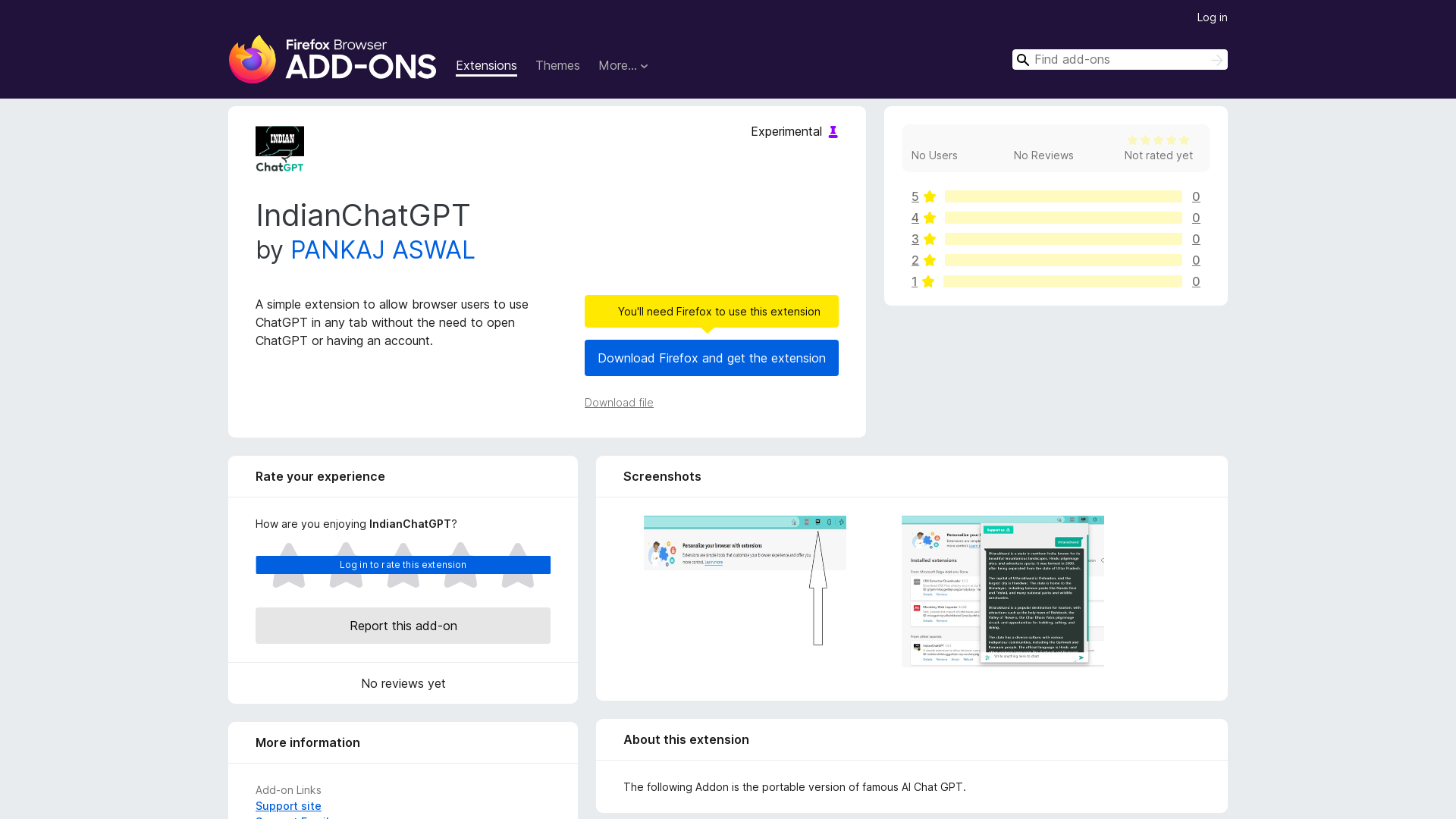This screenshot has height=819, width=1456.
Task: View 5-star reviews row
Action: click(x=1056, y=197)
